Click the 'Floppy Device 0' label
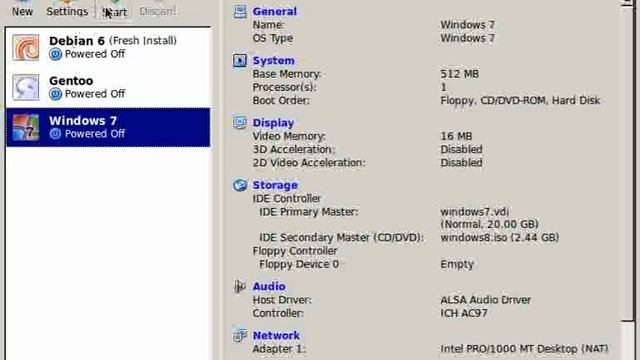This screenshot has height=360, width=640. (x=299, y=264)
